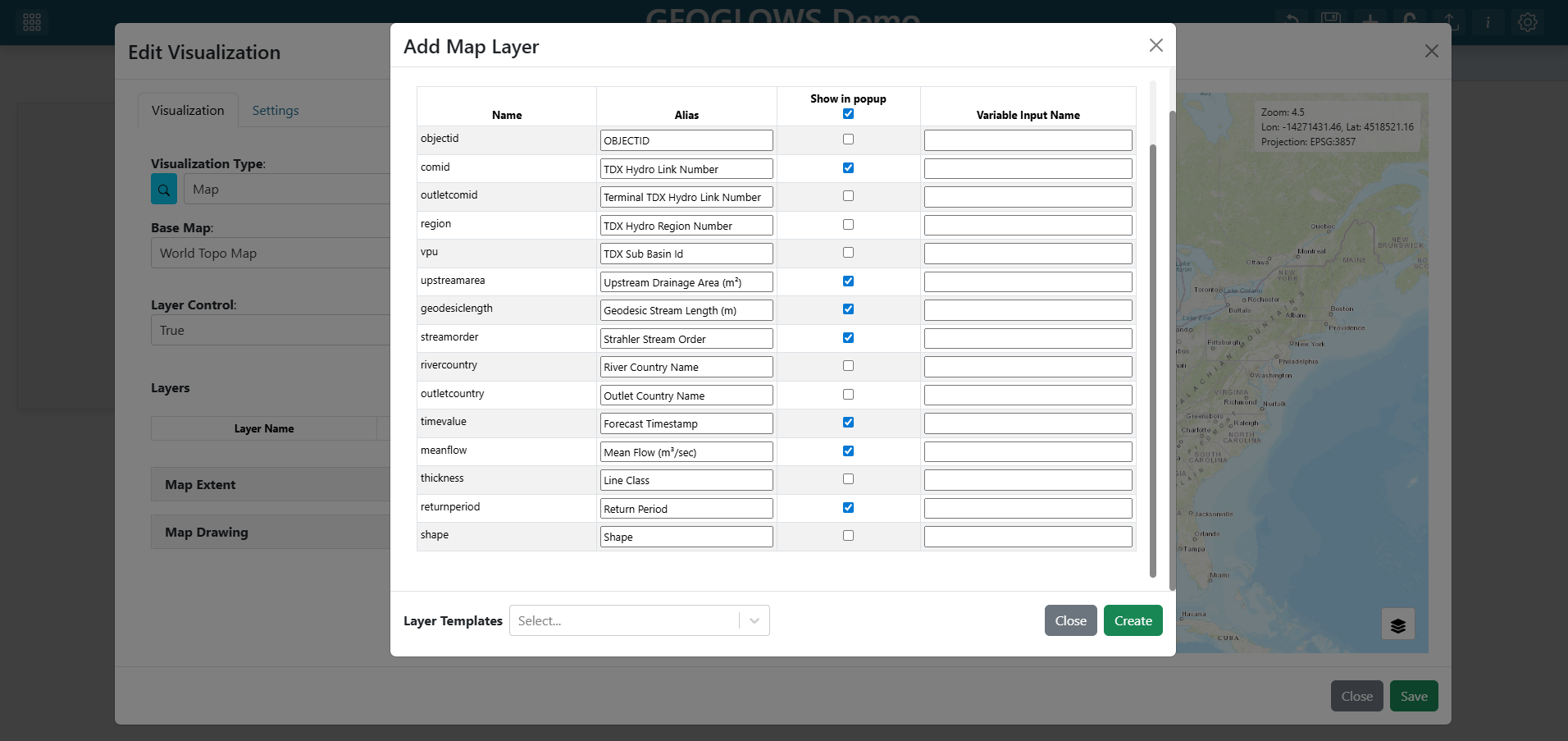Uncheck Show in popup for timevalue
Viewport: 1568px width, 741px height.
click(848, 423)
